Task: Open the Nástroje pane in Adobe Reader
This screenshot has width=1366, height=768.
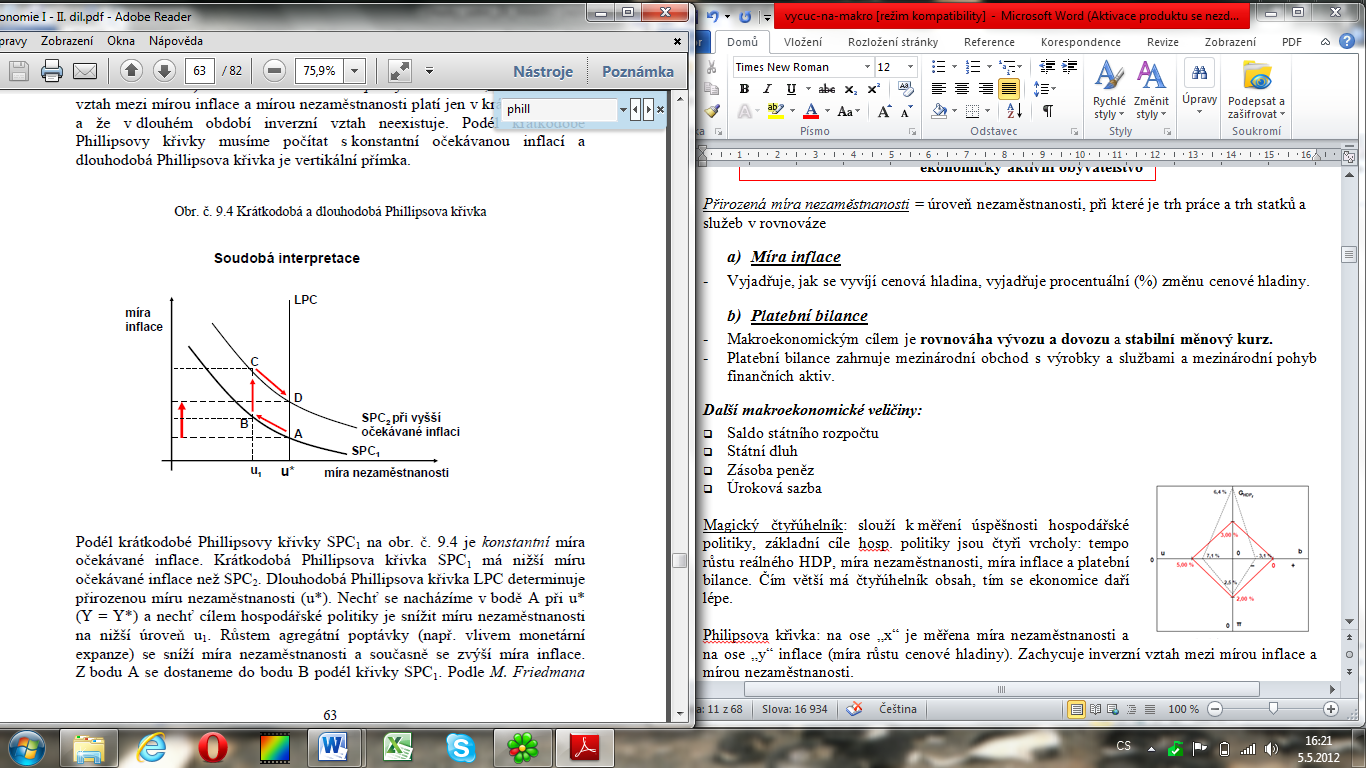Action: (543, 72)
